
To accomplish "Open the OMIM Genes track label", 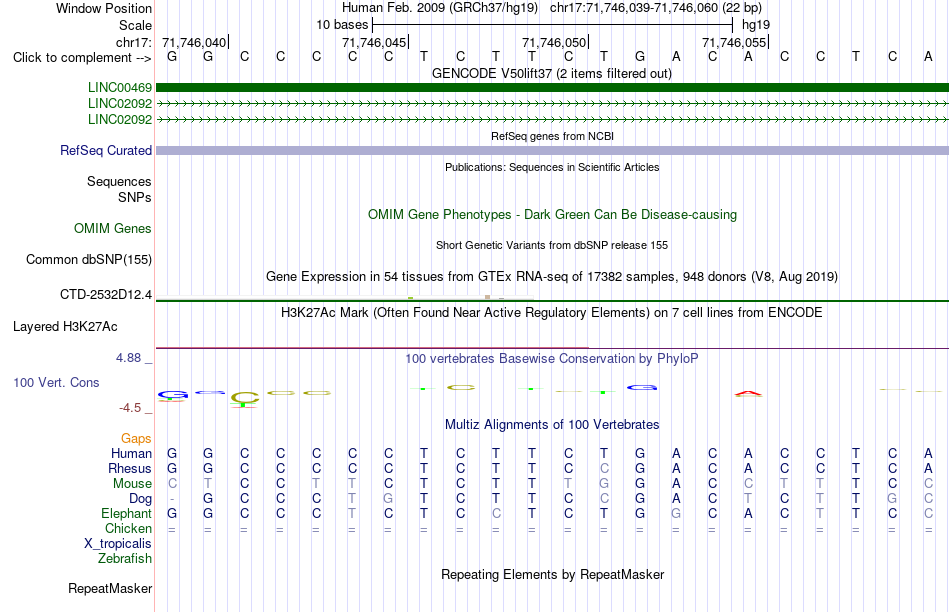I will tap(112, 228).
